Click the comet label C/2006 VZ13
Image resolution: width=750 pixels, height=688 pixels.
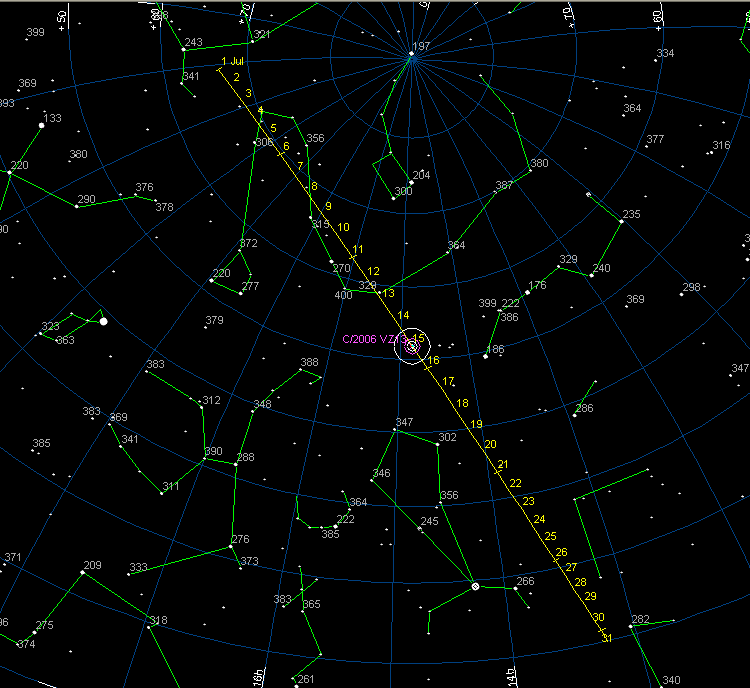tap(375, 339)
